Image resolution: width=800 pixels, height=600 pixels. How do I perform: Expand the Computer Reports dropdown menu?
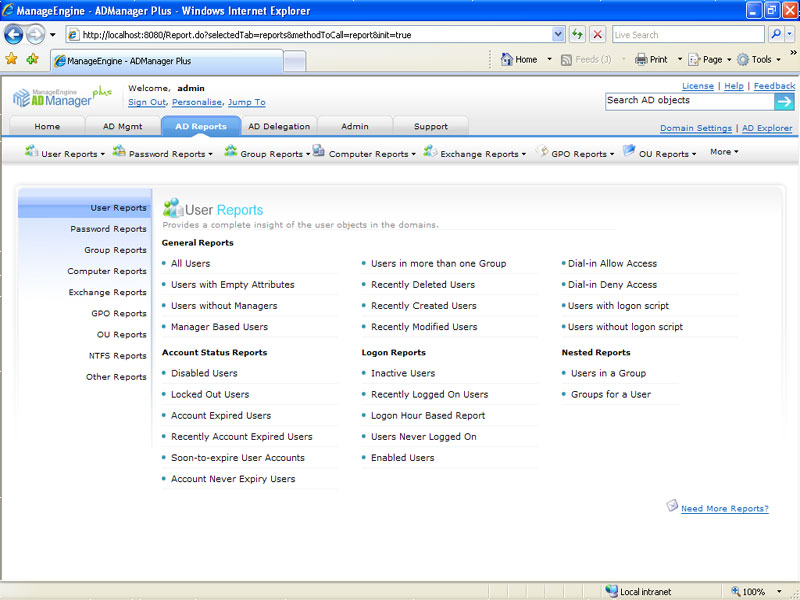[x=413, y=154]
